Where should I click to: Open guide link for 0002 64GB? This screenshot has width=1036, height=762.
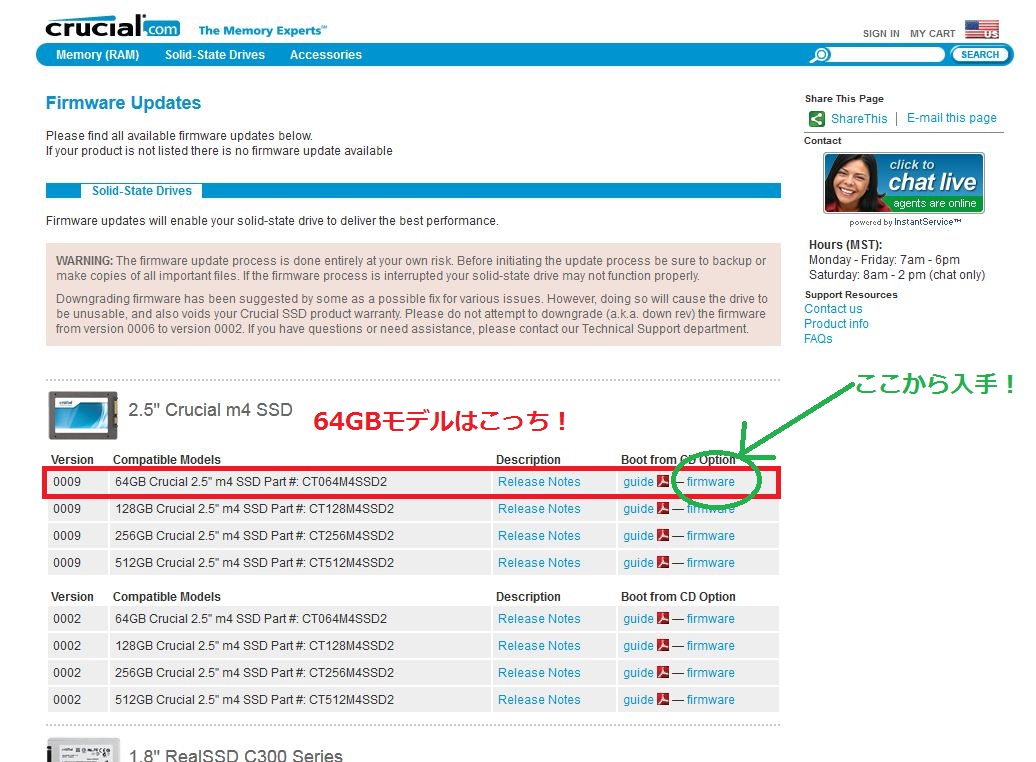coord(638,619)
